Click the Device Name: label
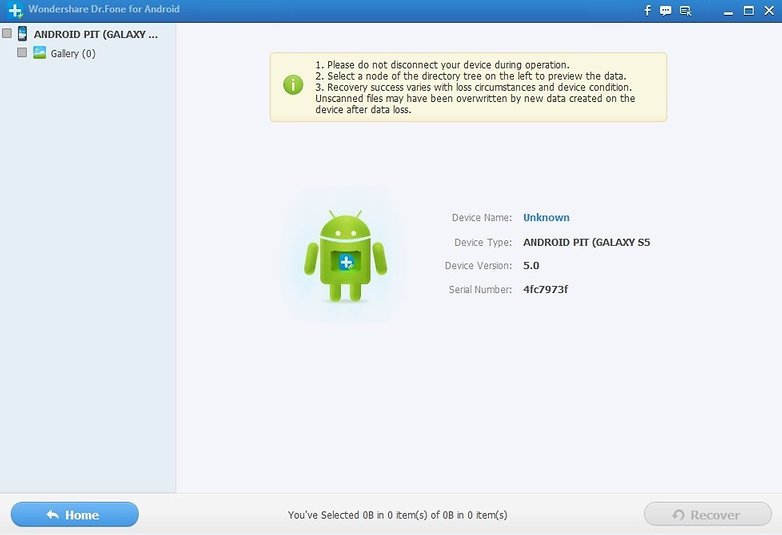Image resolution: width=782 pixels, height=535 pixels. [x=482, y=217]
